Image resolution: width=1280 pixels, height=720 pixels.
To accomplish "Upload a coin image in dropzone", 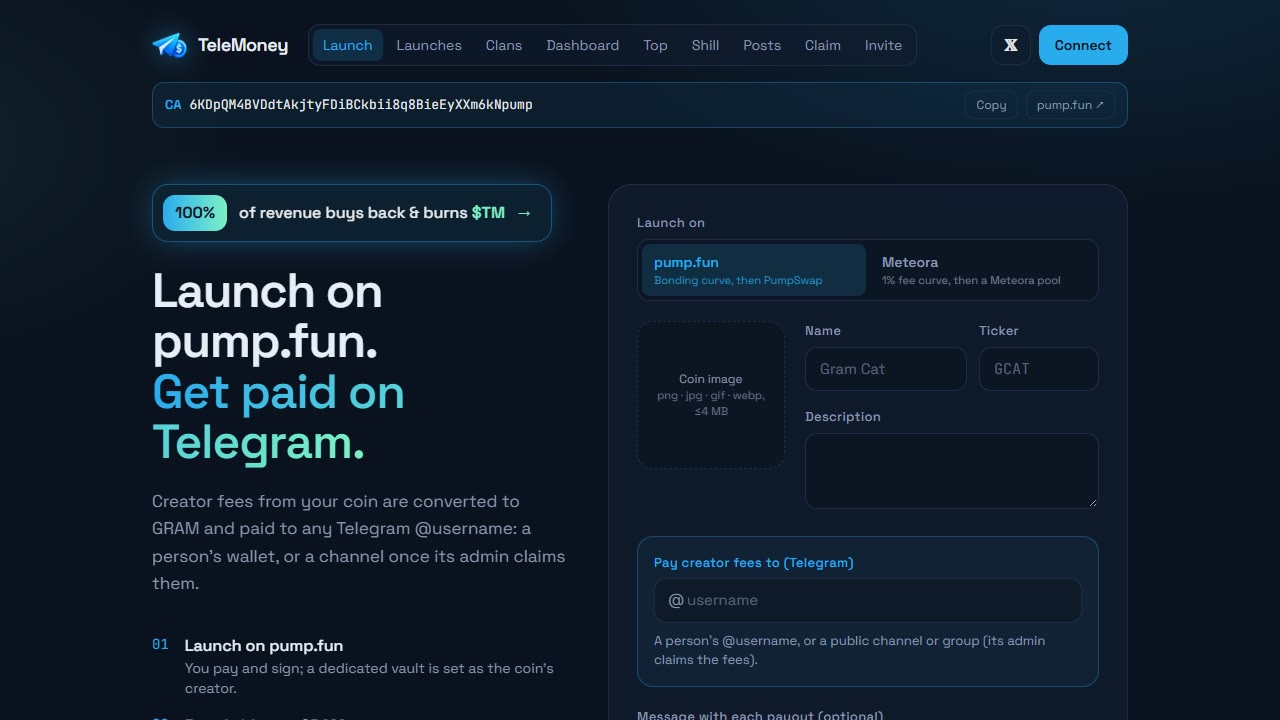I will pos(711,395).
